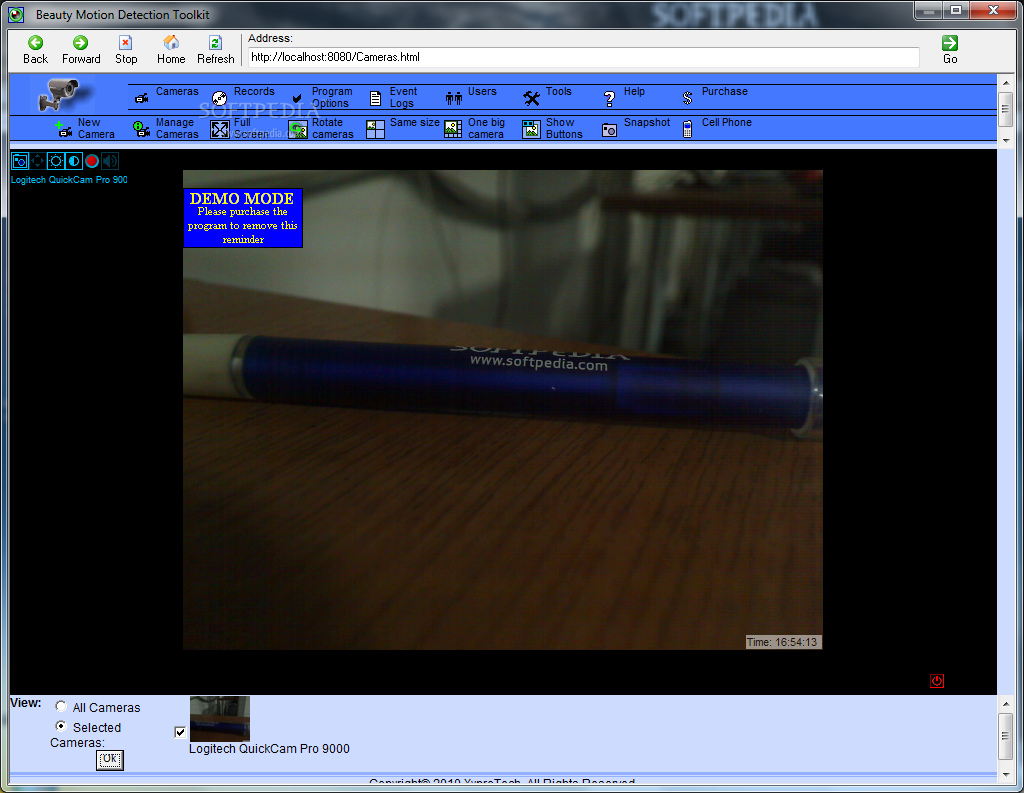Open Program Options menu item
The height and width of the screenshot is (793, 1024).
click(x=332, y=97)
